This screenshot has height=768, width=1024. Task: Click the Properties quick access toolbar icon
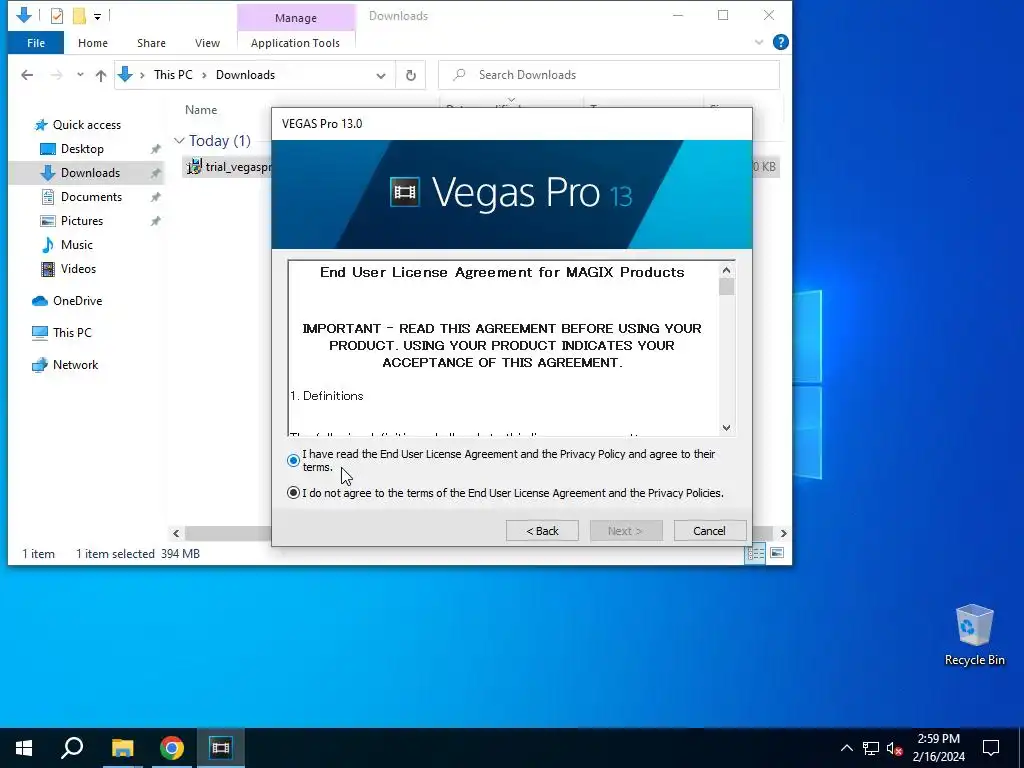point(57,15)
